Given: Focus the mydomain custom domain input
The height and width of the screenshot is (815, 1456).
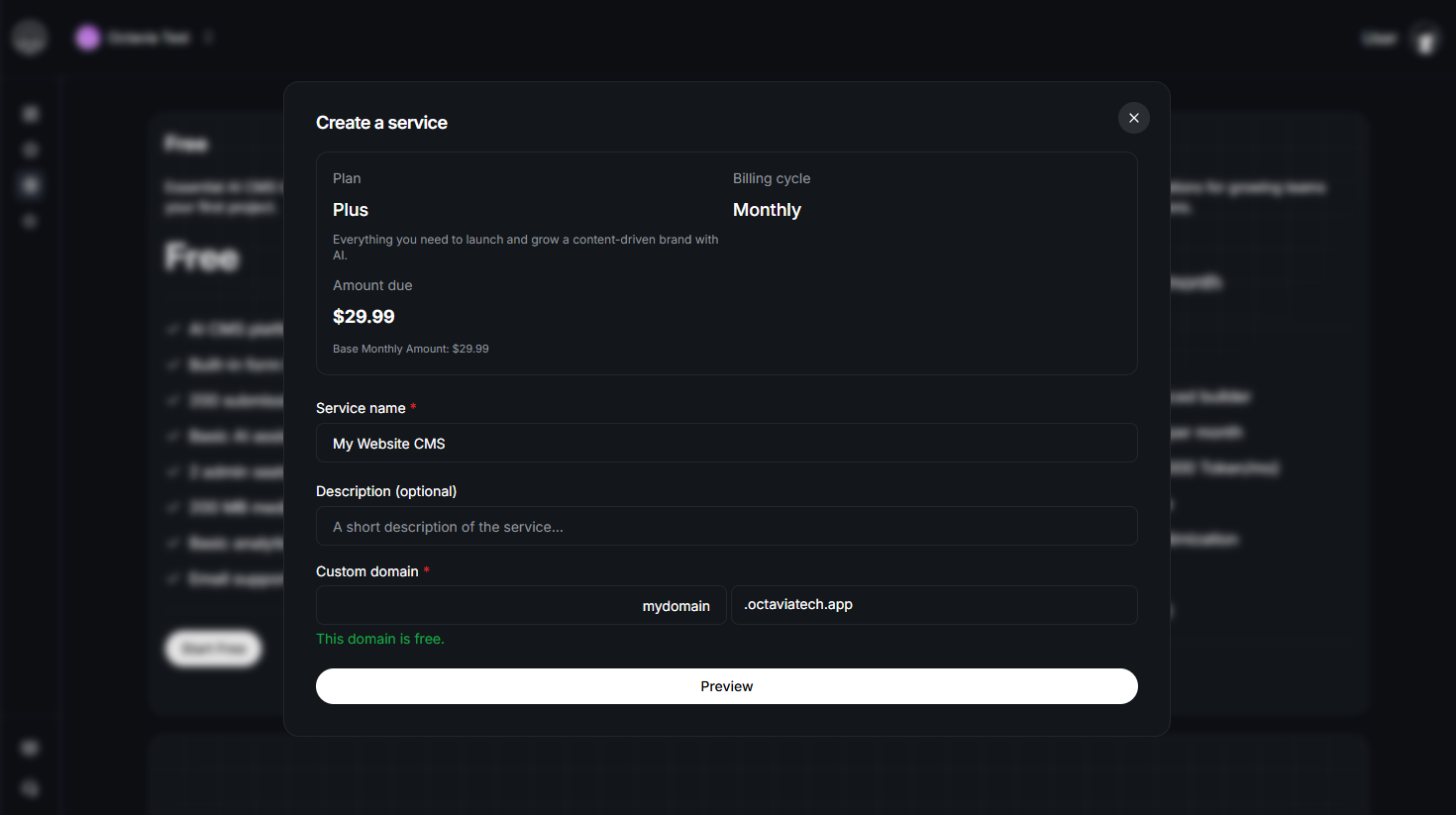Looking at the screenshot, I should point(520,604).
